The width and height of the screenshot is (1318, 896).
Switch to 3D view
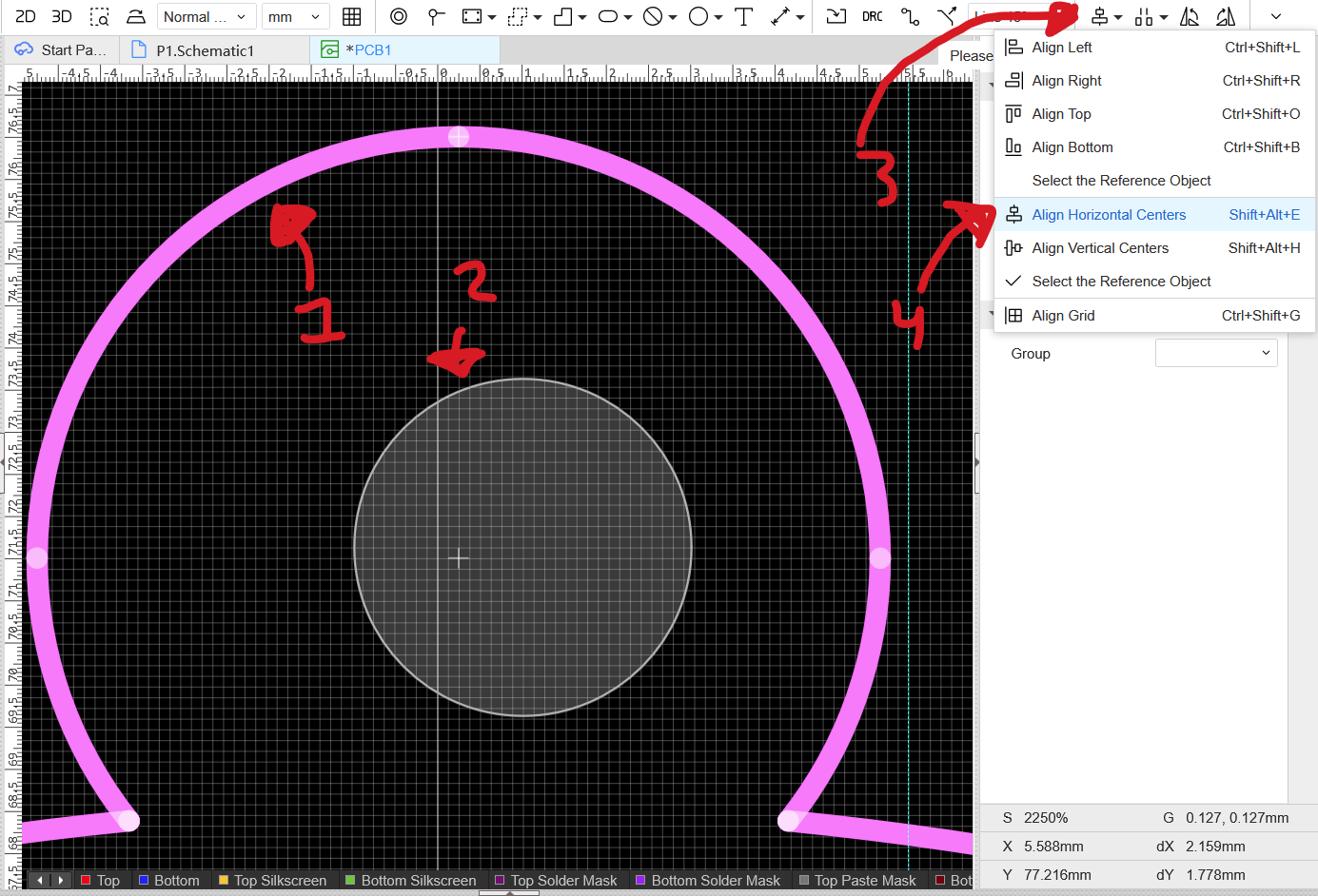(62, 16)
